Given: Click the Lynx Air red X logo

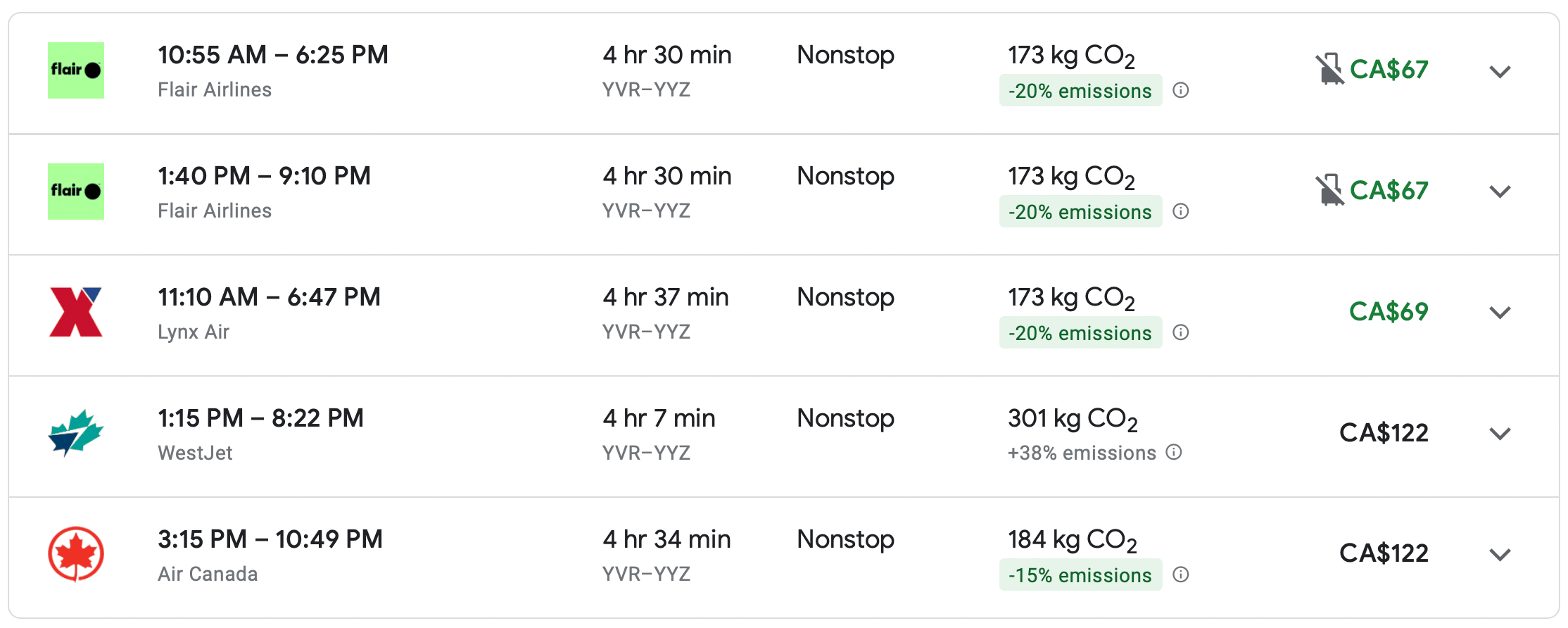Looking at the screenshot, I should (x=76, y=312).
